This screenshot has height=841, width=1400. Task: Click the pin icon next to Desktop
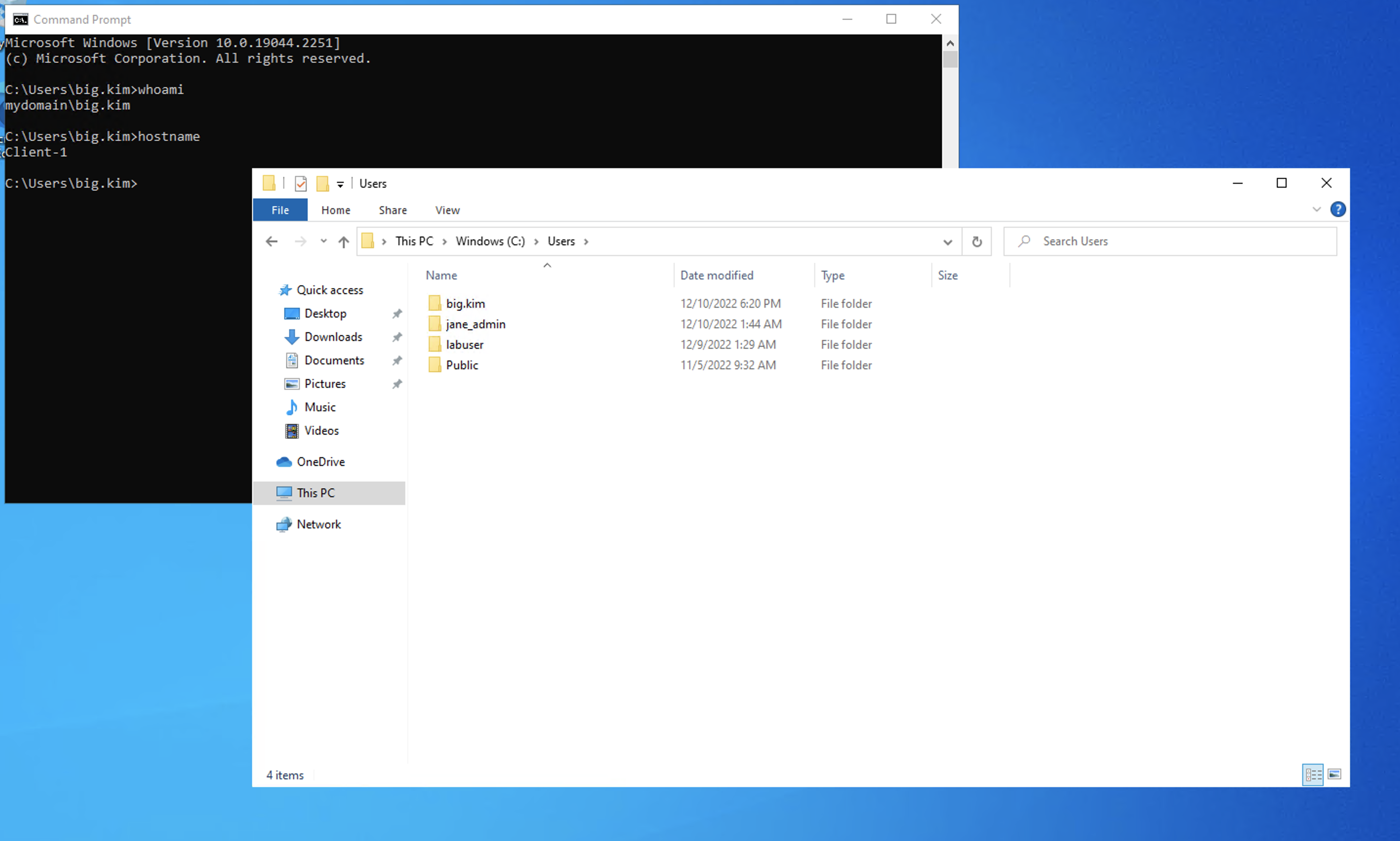(397, 314)
